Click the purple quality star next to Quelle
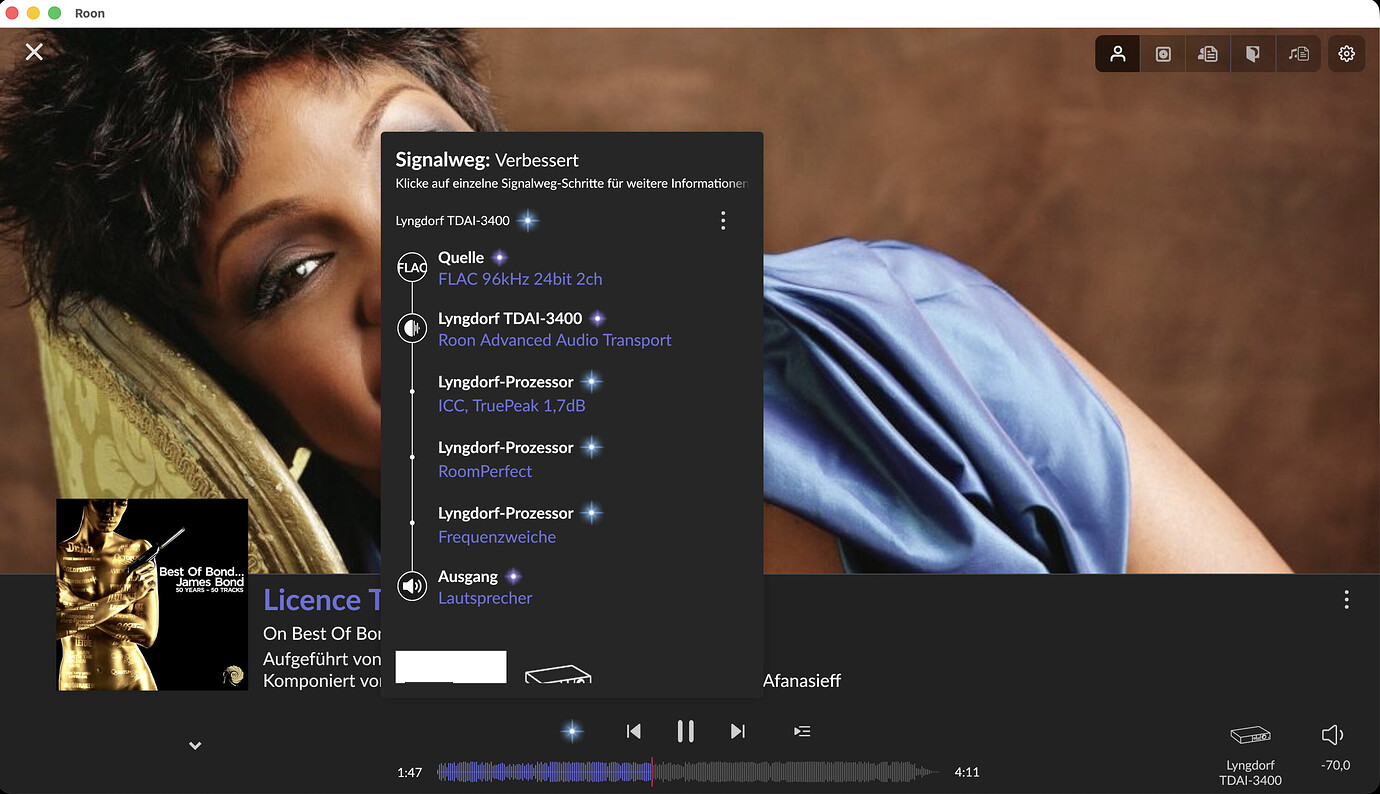 point(500,258)
